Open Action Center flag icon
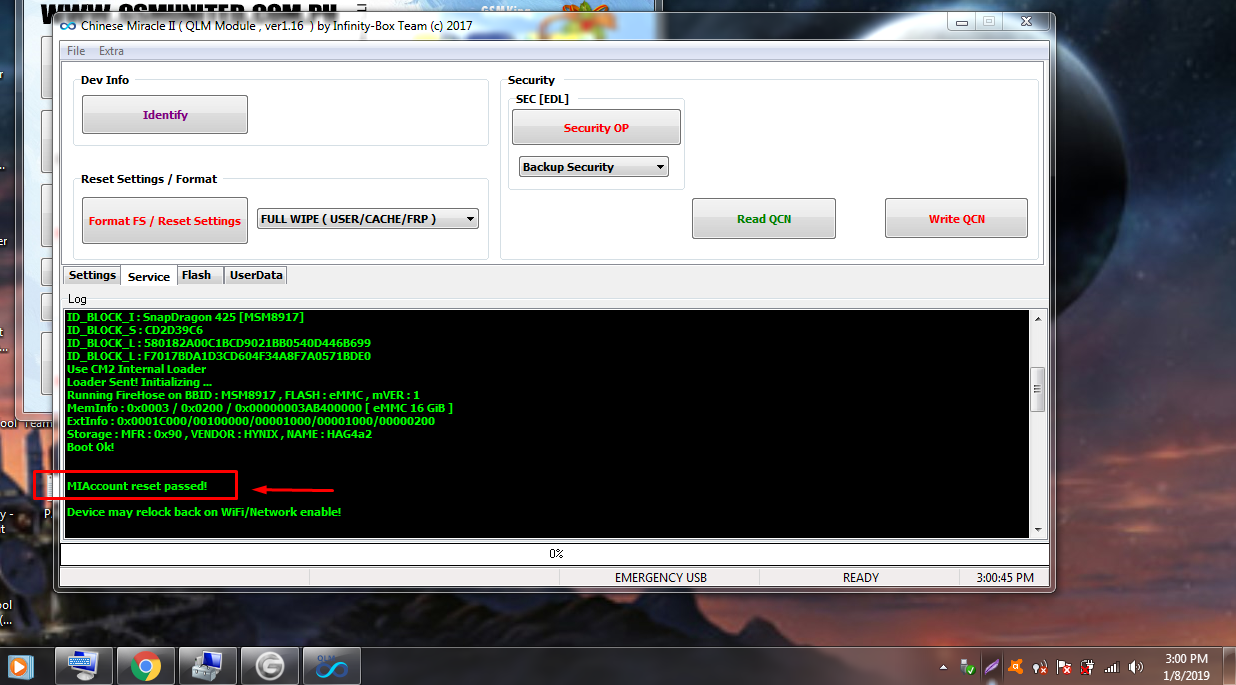This screenshot has width=1236, height=685. pyautogui.click(x=1065, y=667)
